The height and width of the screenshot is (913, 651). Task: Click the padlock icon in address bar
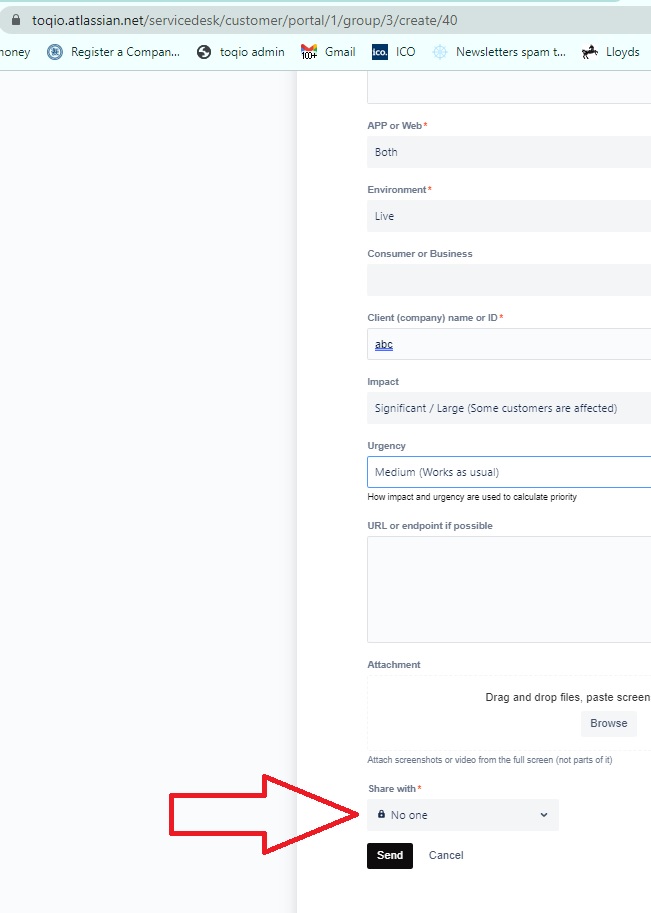point(16,20)
